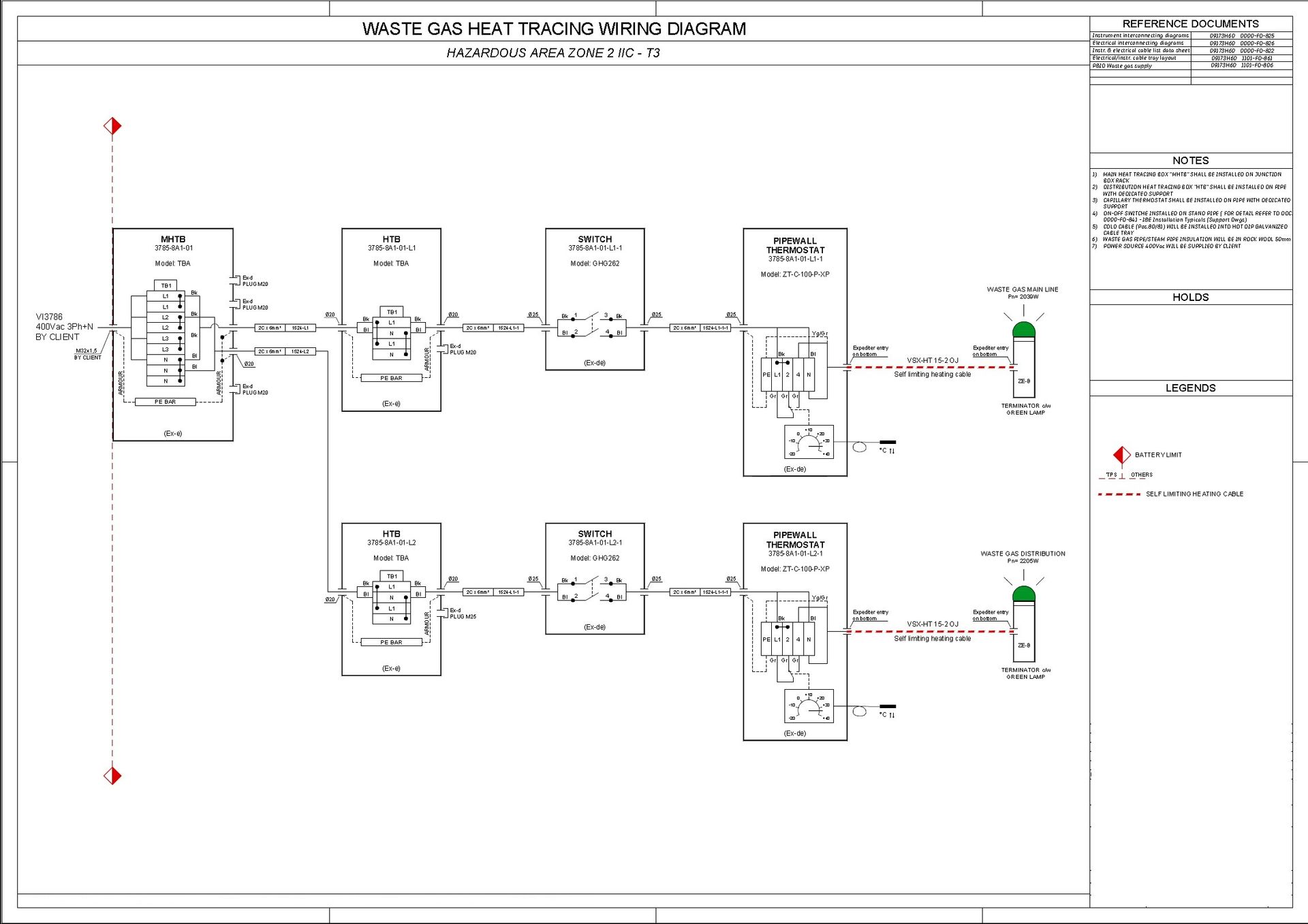Screen dimensions: 1308x924
Task: Click the TB1 terminal block label inside MHTB
Action: pos(166,285)
